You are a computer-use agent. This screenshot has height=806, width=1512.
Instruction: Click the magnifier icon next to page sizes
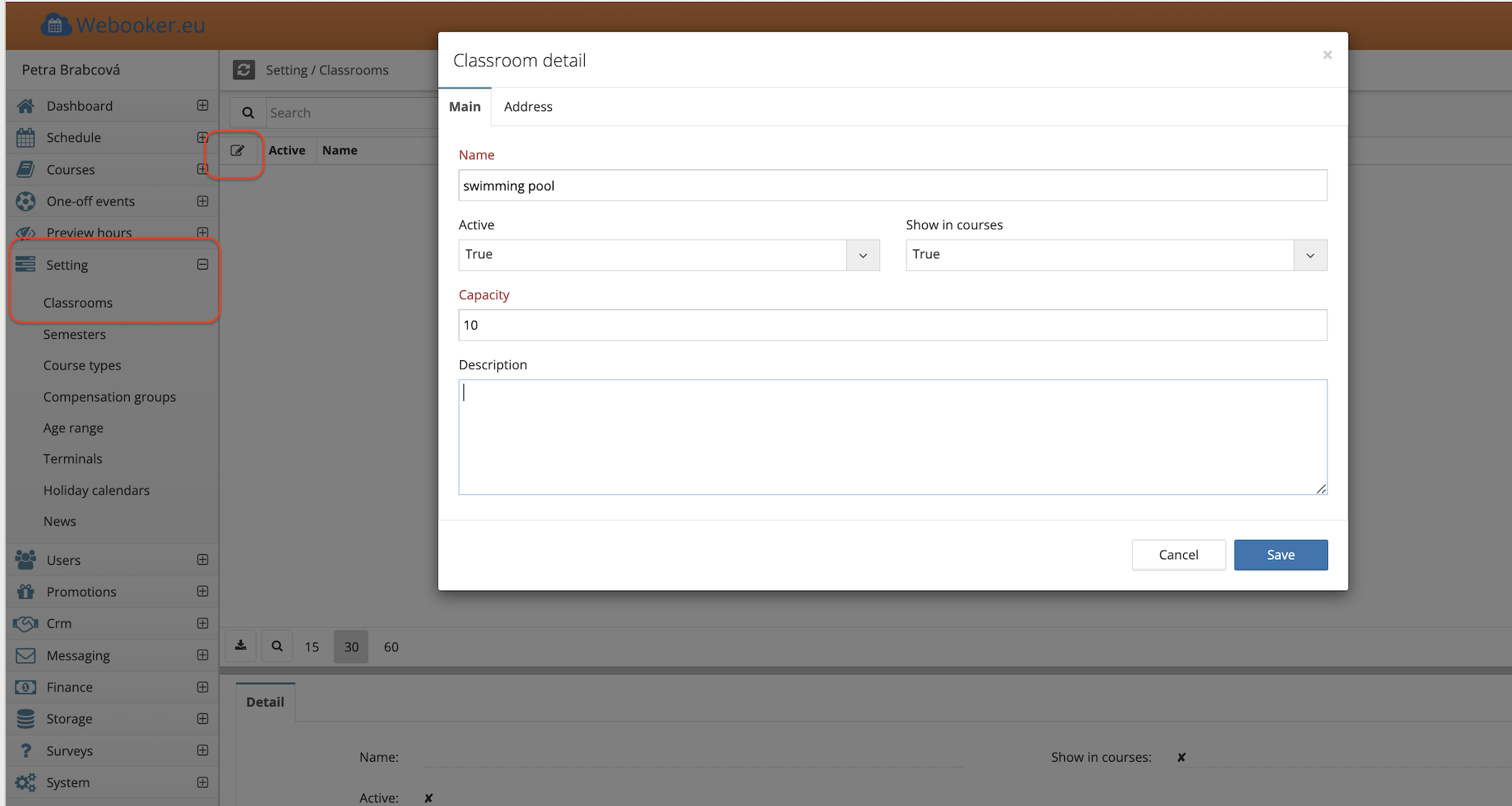(x=277, y=646)
